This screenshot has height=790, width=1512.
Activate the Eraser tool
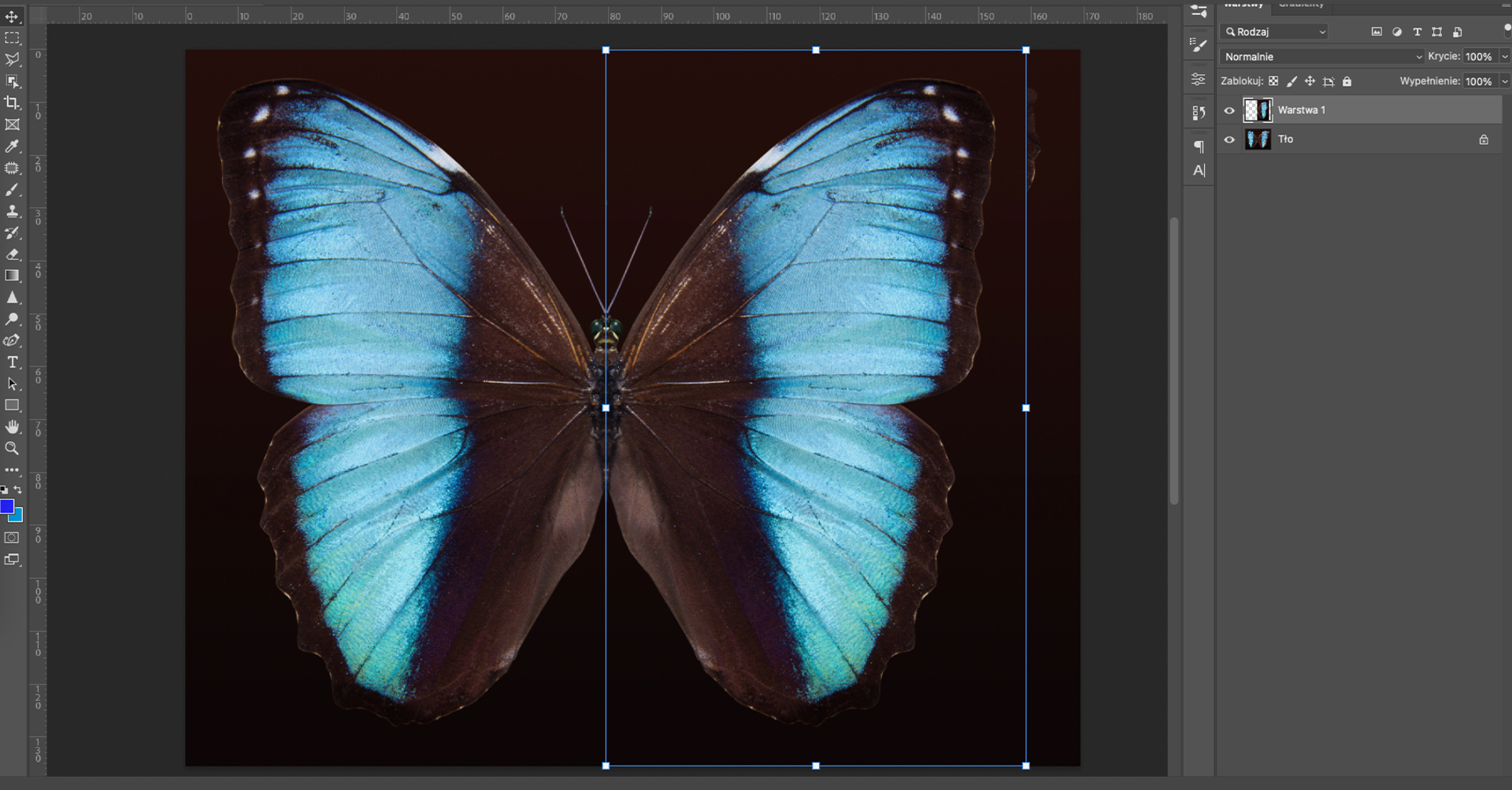coord(12,254)
